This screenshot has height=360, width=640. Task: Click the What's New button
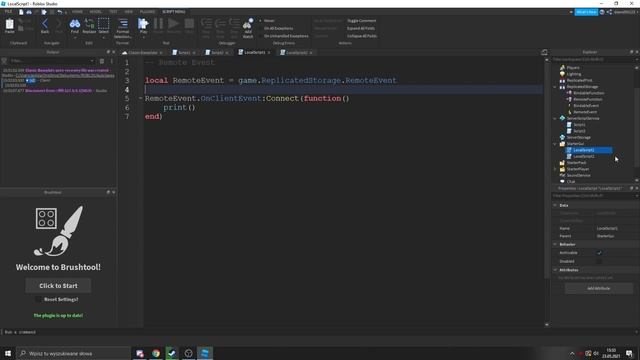[586, 12]
